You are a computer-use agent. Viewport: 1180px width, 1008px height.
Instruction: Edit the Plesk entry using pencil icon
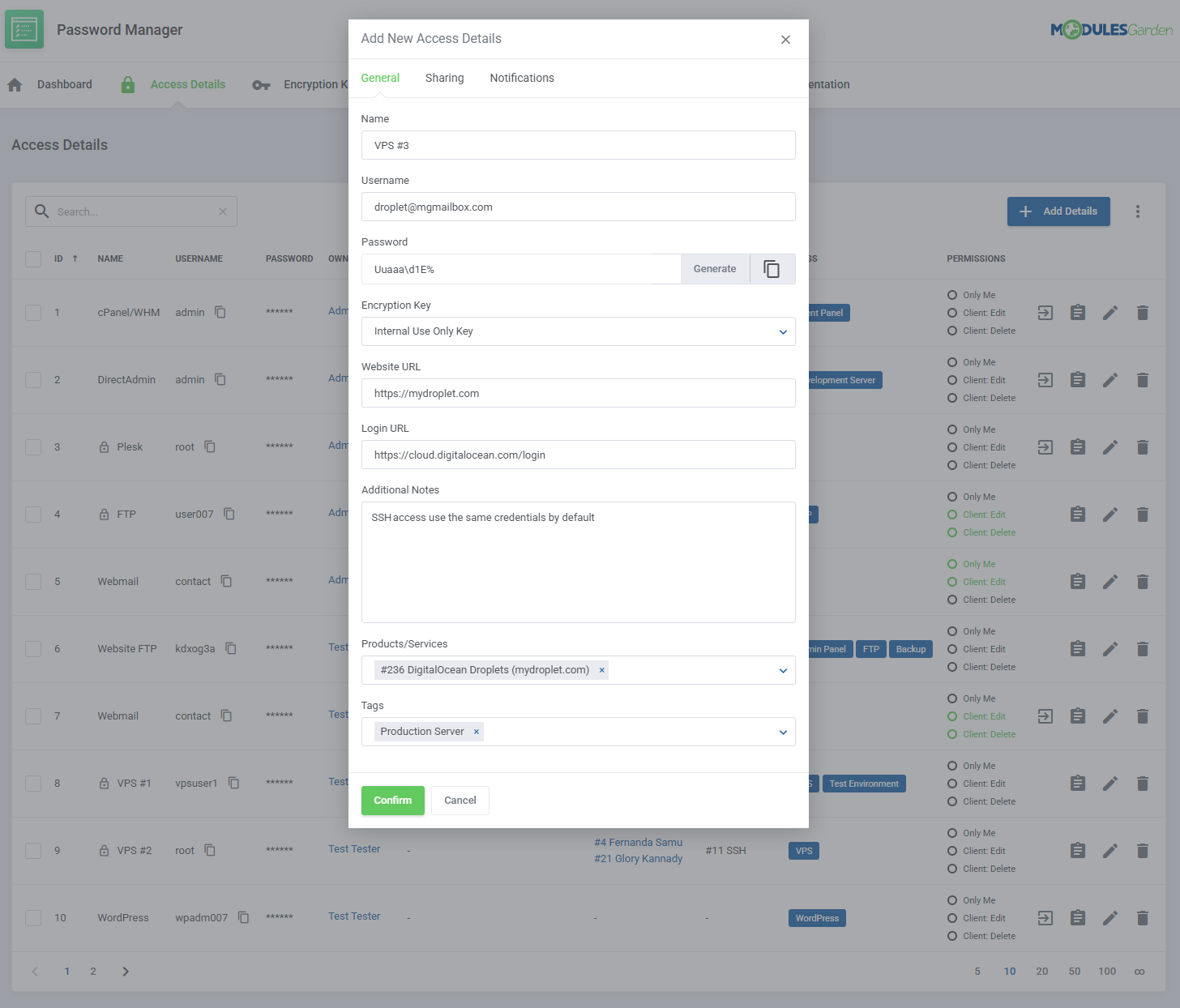coord(1109,447)
